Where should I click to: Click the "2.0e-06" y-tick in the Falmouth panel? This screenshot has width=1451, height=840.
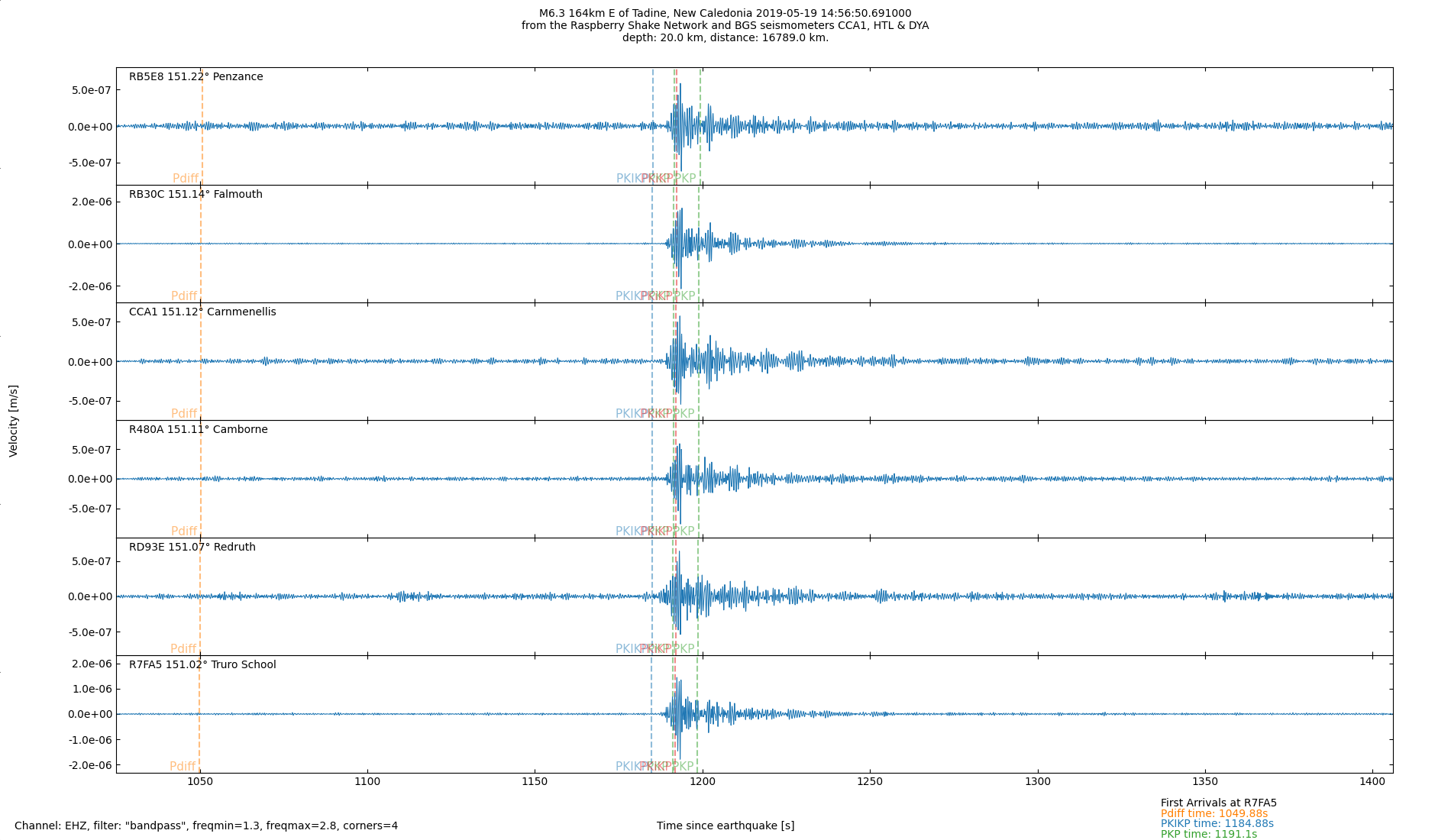pyautogui.click(x=92, y=202)
